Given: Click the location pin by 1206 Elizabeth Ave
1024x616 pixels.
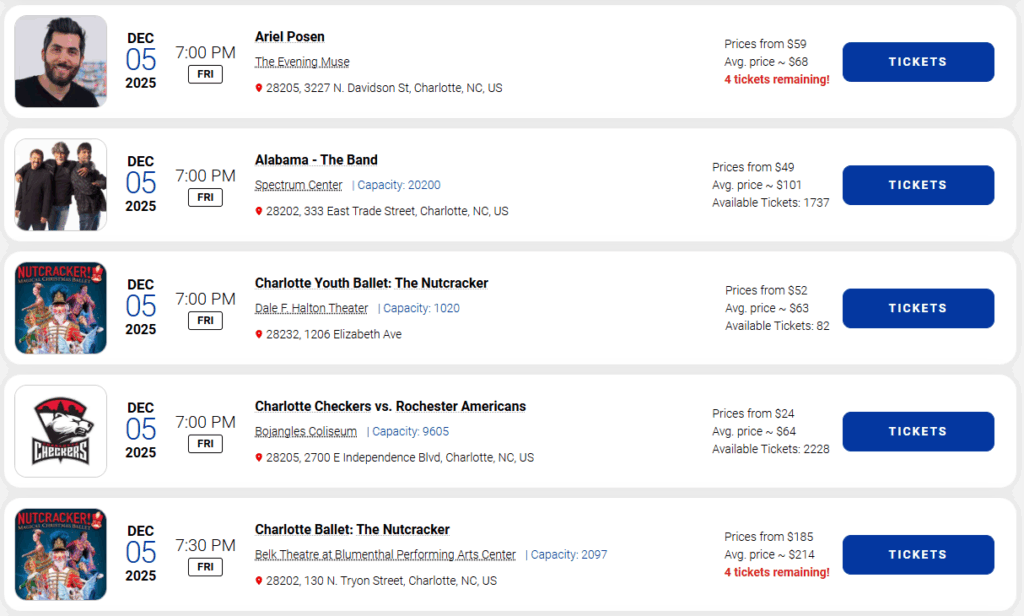Looking at the screenshot, I should 259,334.
